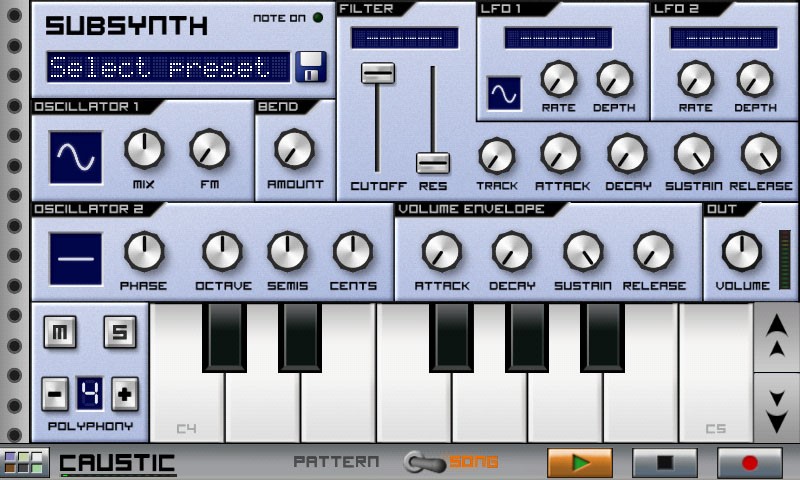Click the floppy disk save preset icon

pos(311,67)
